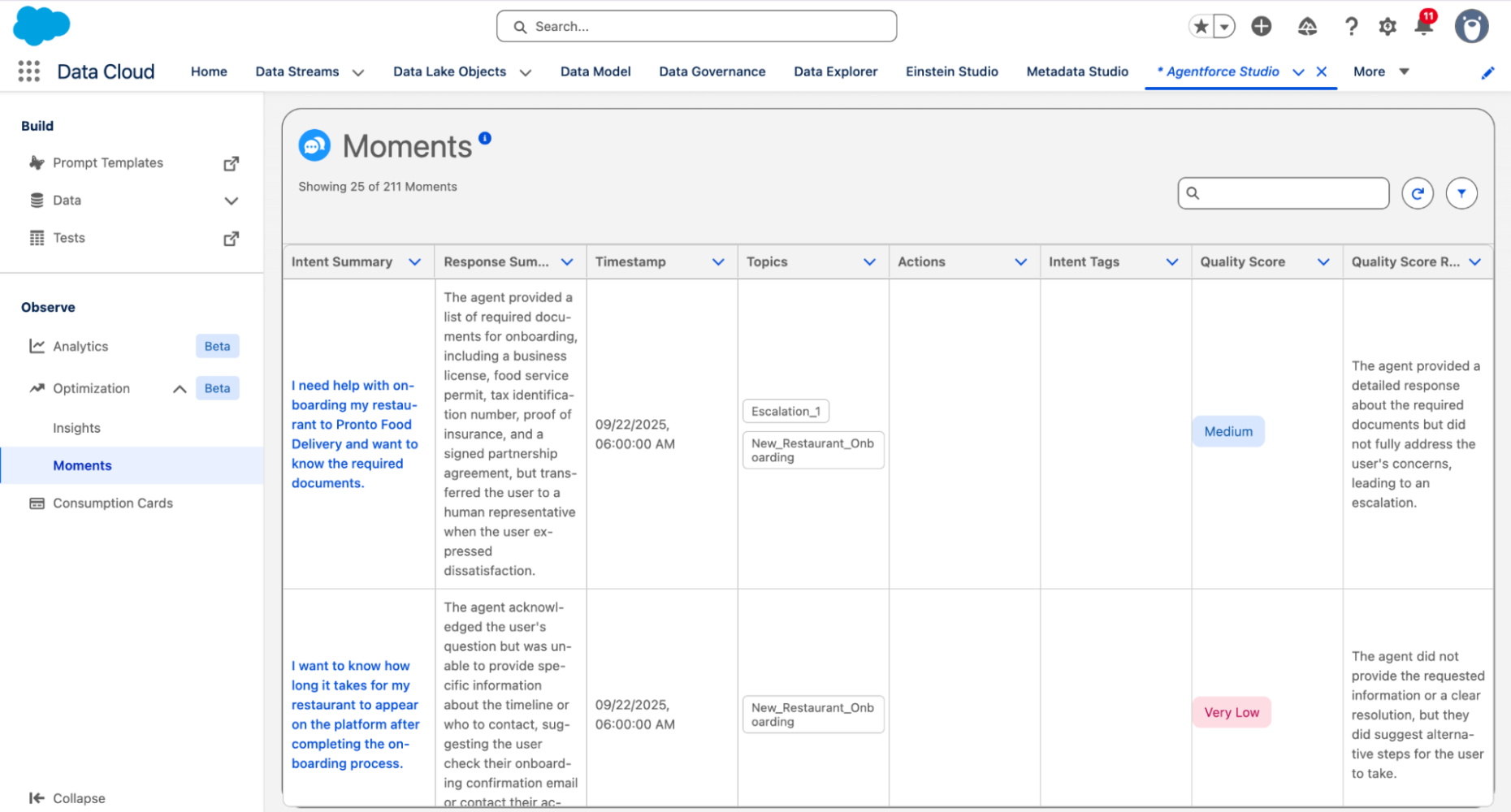The image size is (1511, 812).
Task: Collapse the Optimization section chevron
Action: pyautogui.click(x=180, y=388)
